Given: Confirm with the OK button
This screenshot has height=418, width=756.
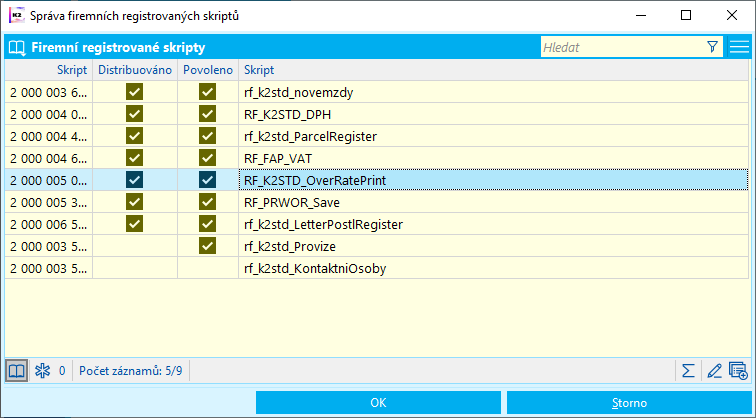Looking at the screenshot, I should click(378, 403).
